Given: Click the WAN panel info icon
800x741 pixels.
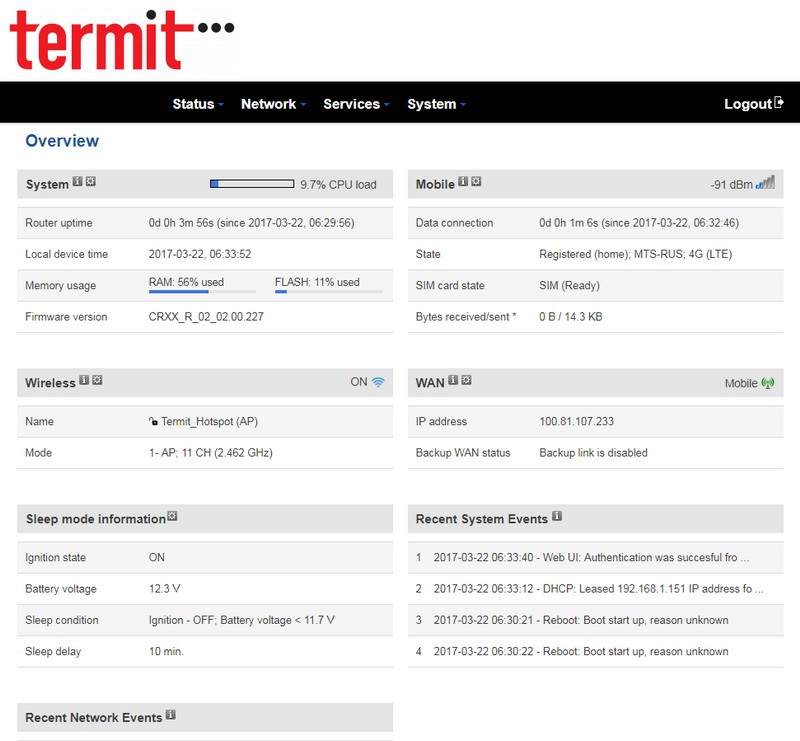Looking at the screenshot, I should pos(453,380).
